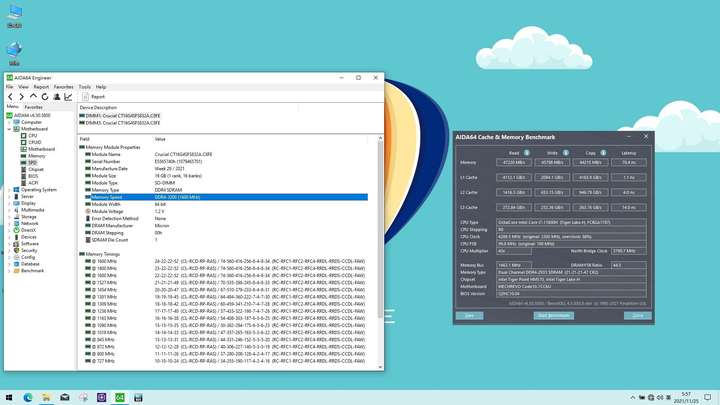The image size is (720, 405).
Task: Click the Read info icon in benchmark
Action: coord(527,153)
